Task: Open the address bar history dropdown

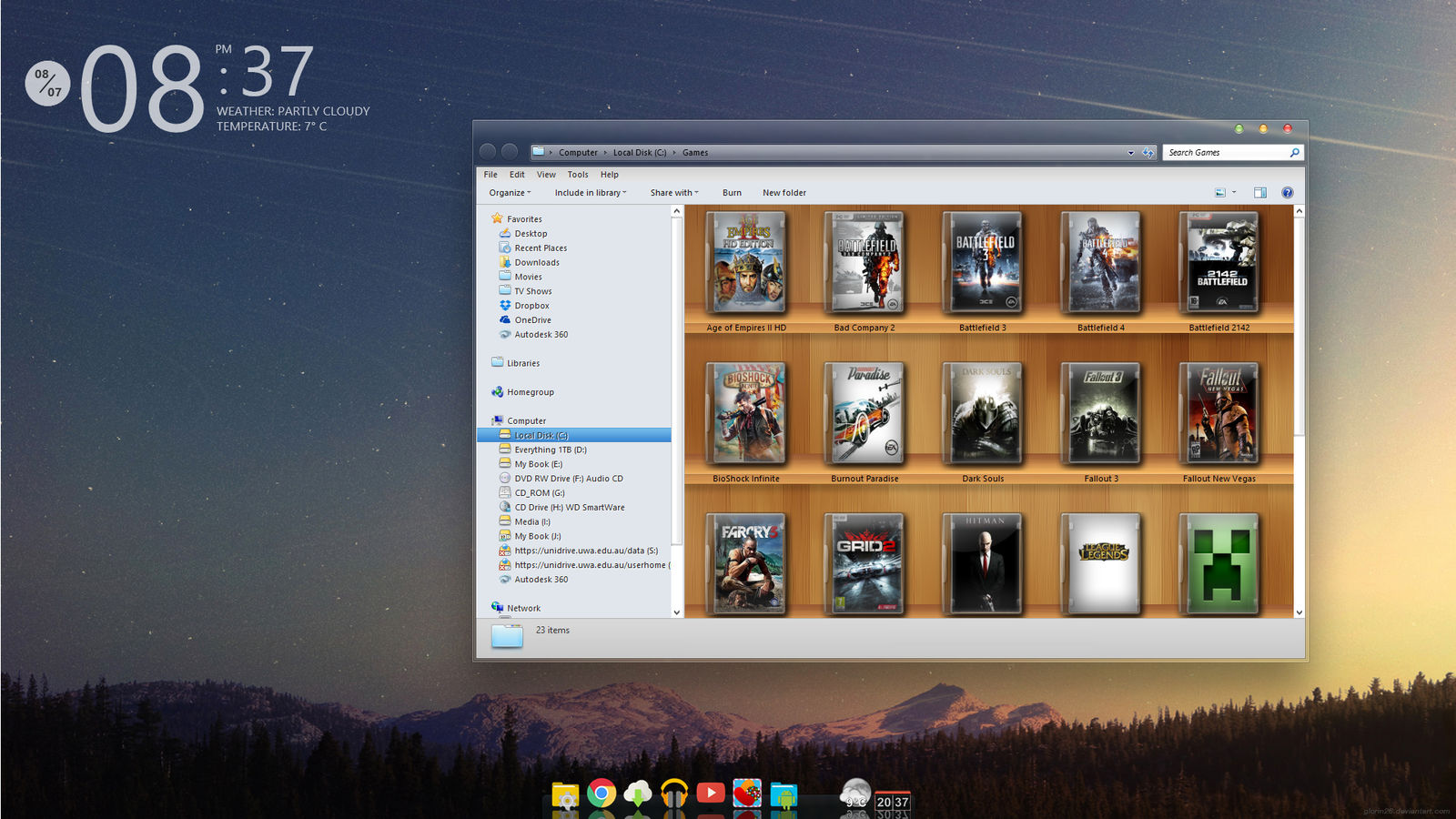Action: click(1131, 153)
